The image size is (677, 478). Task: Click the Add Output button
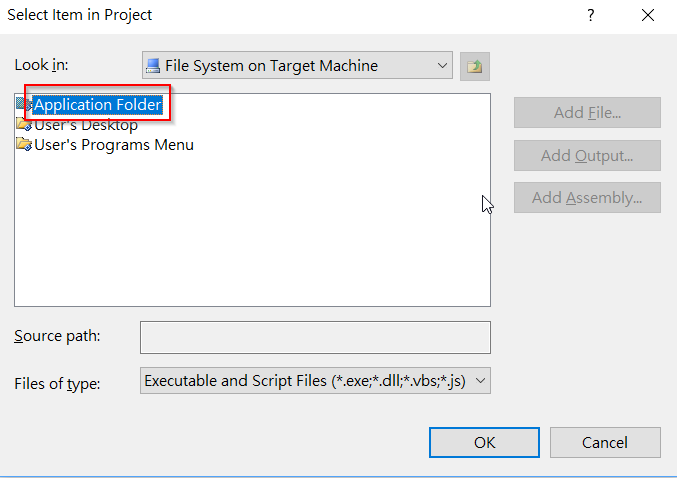(x=587, y=155)
